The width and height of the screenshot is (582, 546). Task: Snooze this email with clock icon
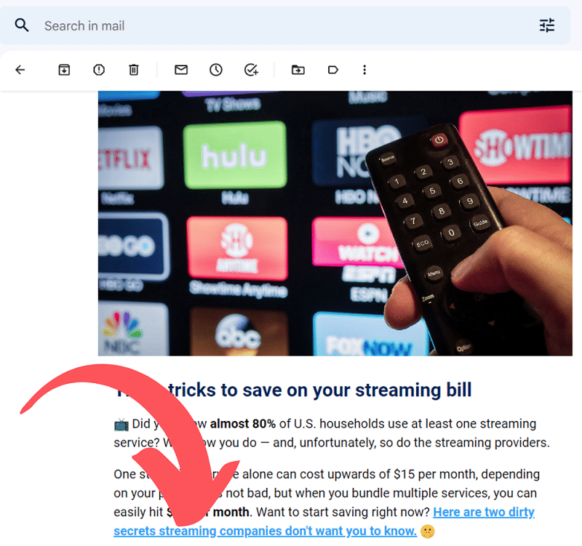(216, 70)
